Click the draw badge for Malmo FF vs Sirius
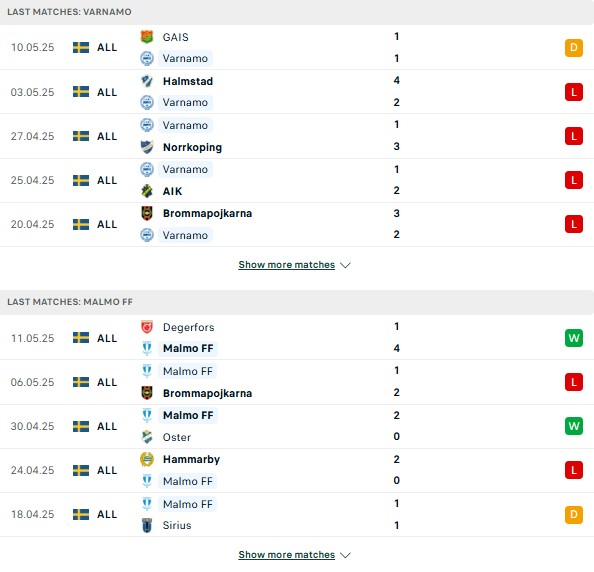 pyautogui.click(x=574, y=514)
